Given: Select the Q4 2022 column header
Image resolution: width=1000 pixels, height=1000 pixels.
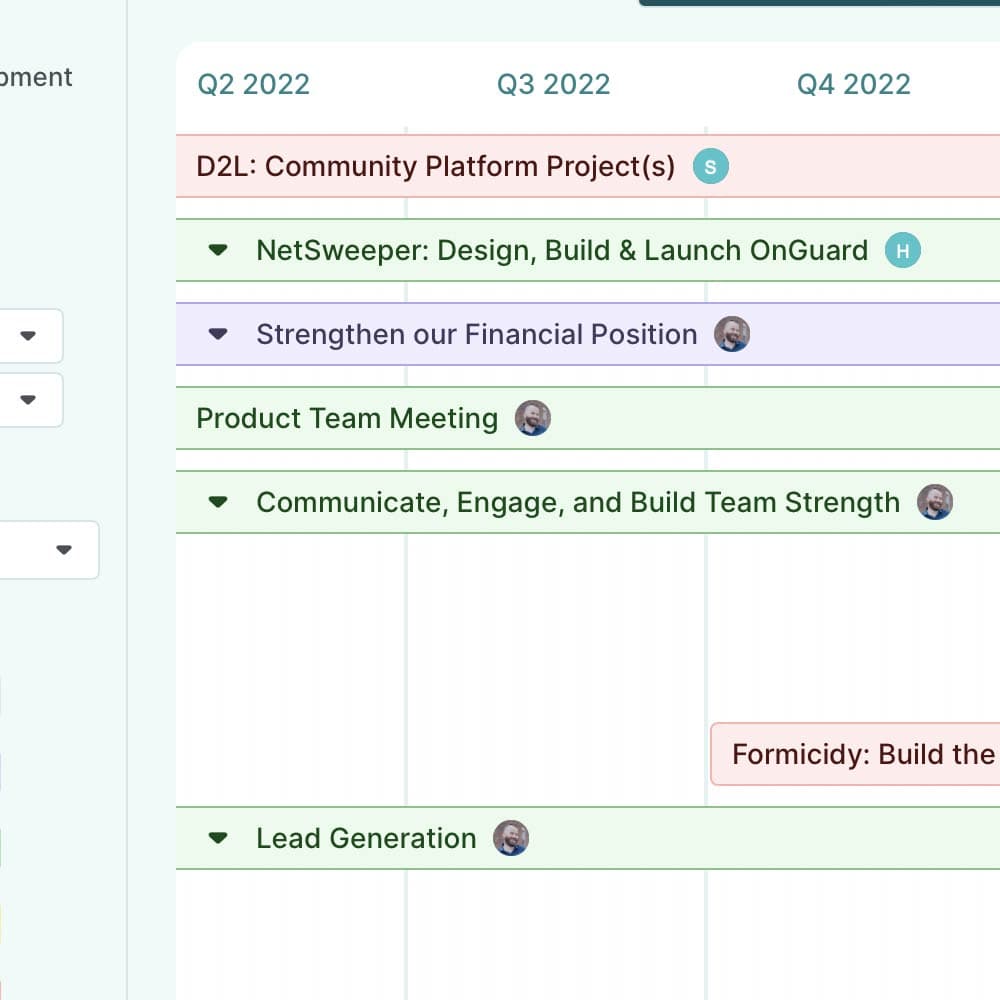Looking at the screenshot, I should tap(853, 84).
